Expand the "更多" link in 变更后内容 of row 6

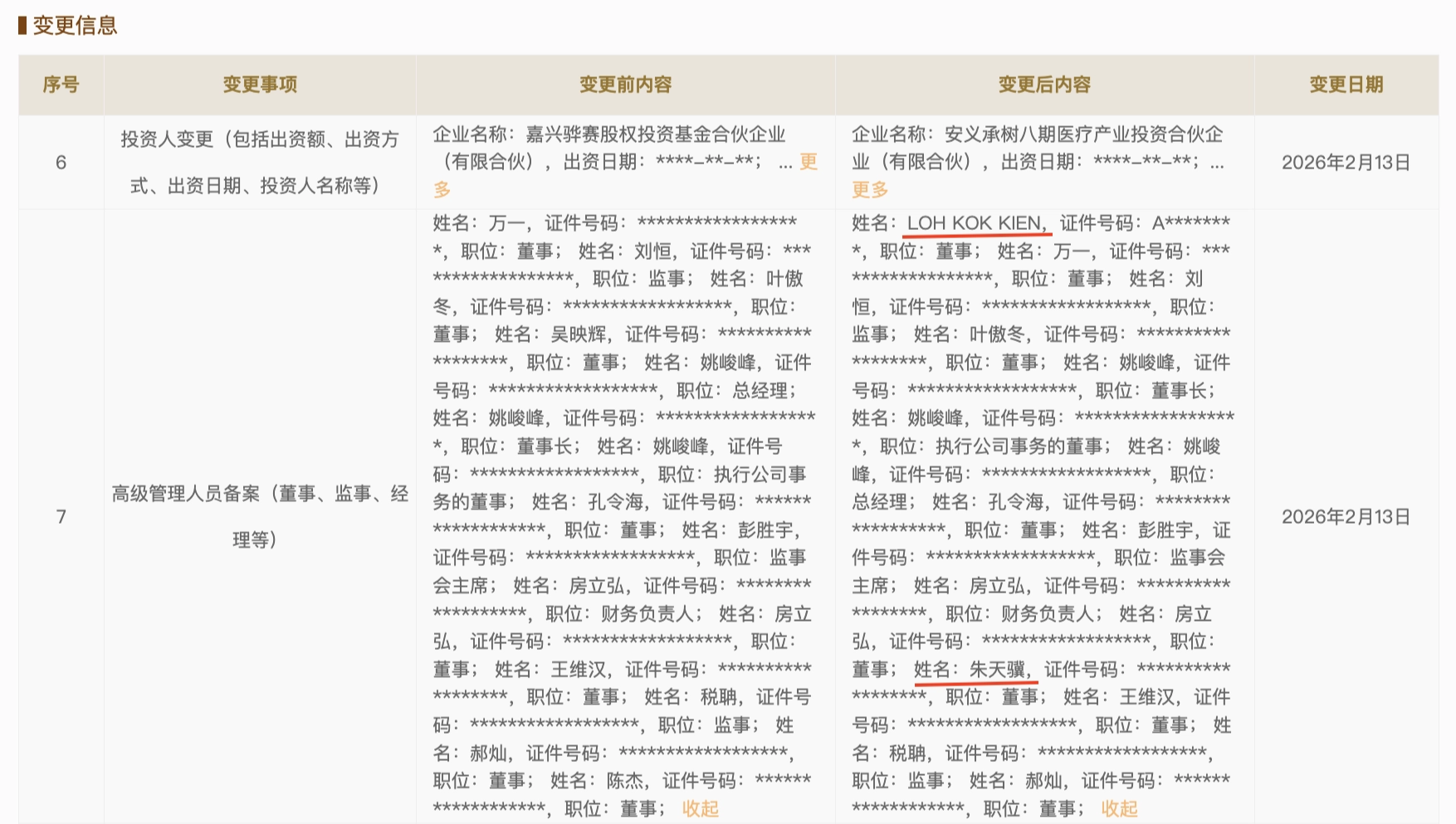pos(867,190)
